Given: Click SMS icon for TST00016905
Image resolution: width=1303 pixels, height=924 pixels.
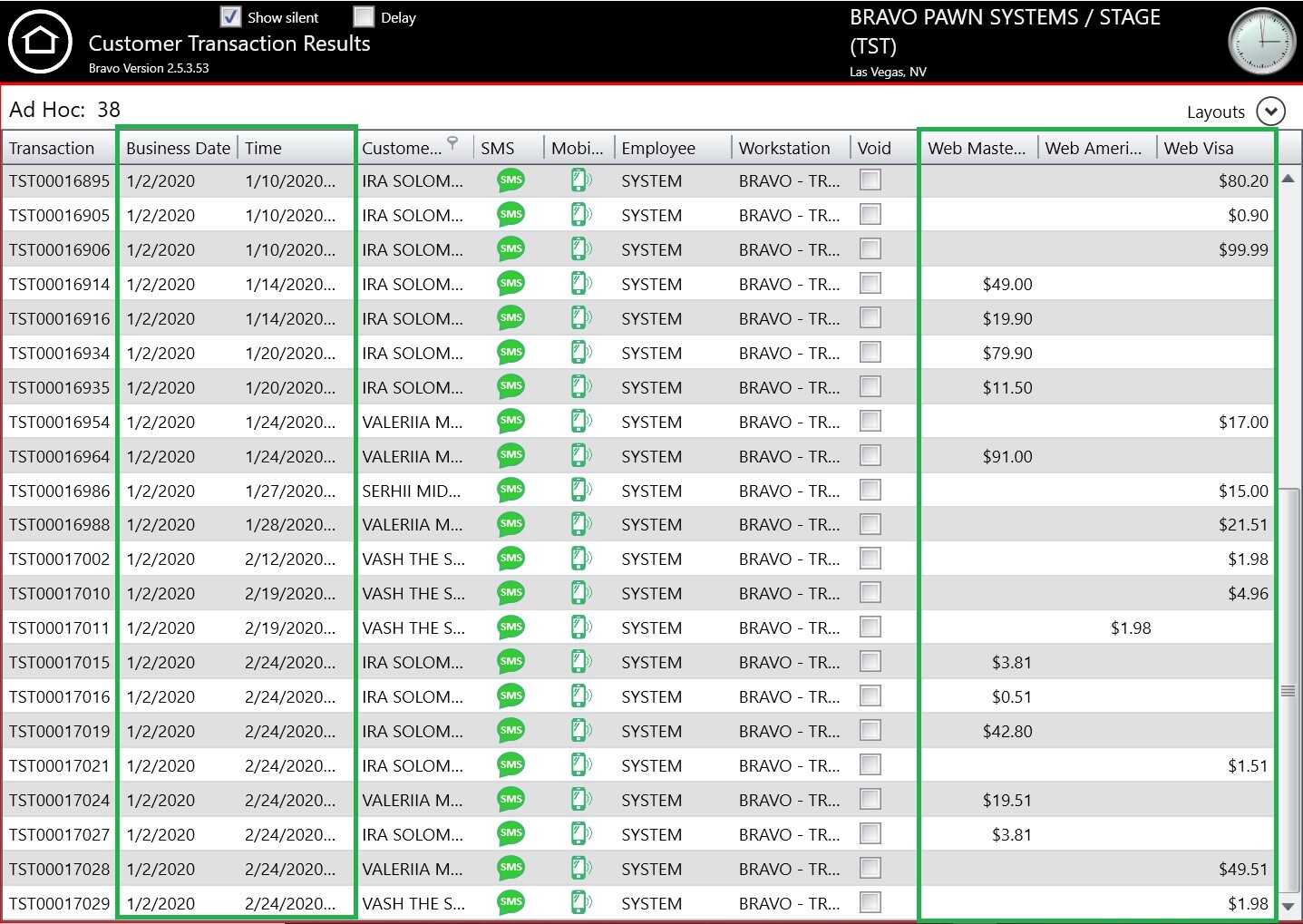Looking at the screenshot, I should pos(511,215).
